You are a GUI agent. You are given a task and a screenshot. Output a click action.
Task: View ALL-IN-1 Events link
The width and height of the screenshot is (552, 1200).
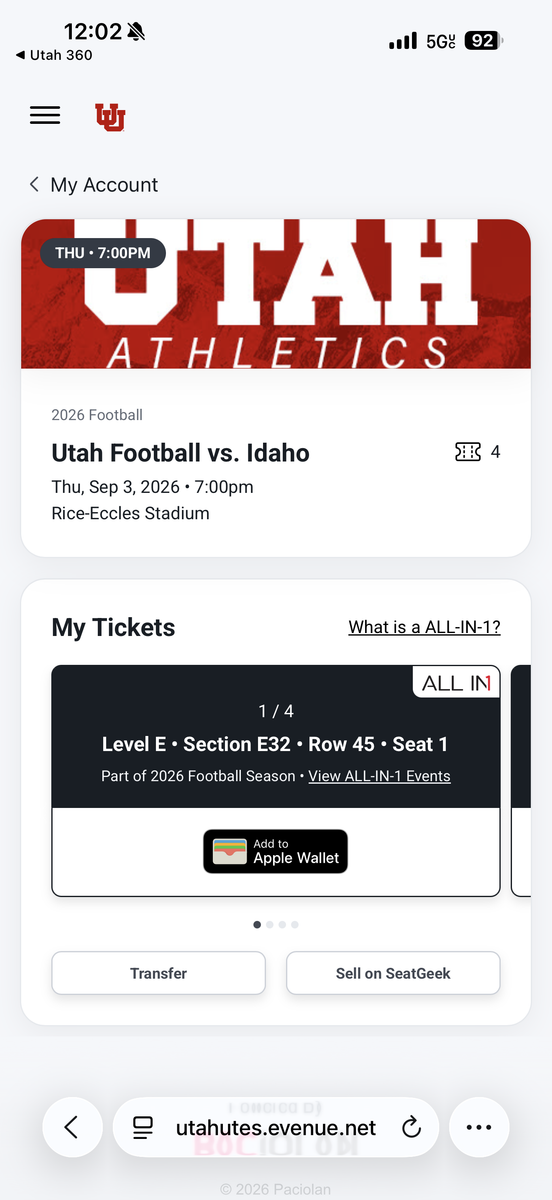coord(379,776)
